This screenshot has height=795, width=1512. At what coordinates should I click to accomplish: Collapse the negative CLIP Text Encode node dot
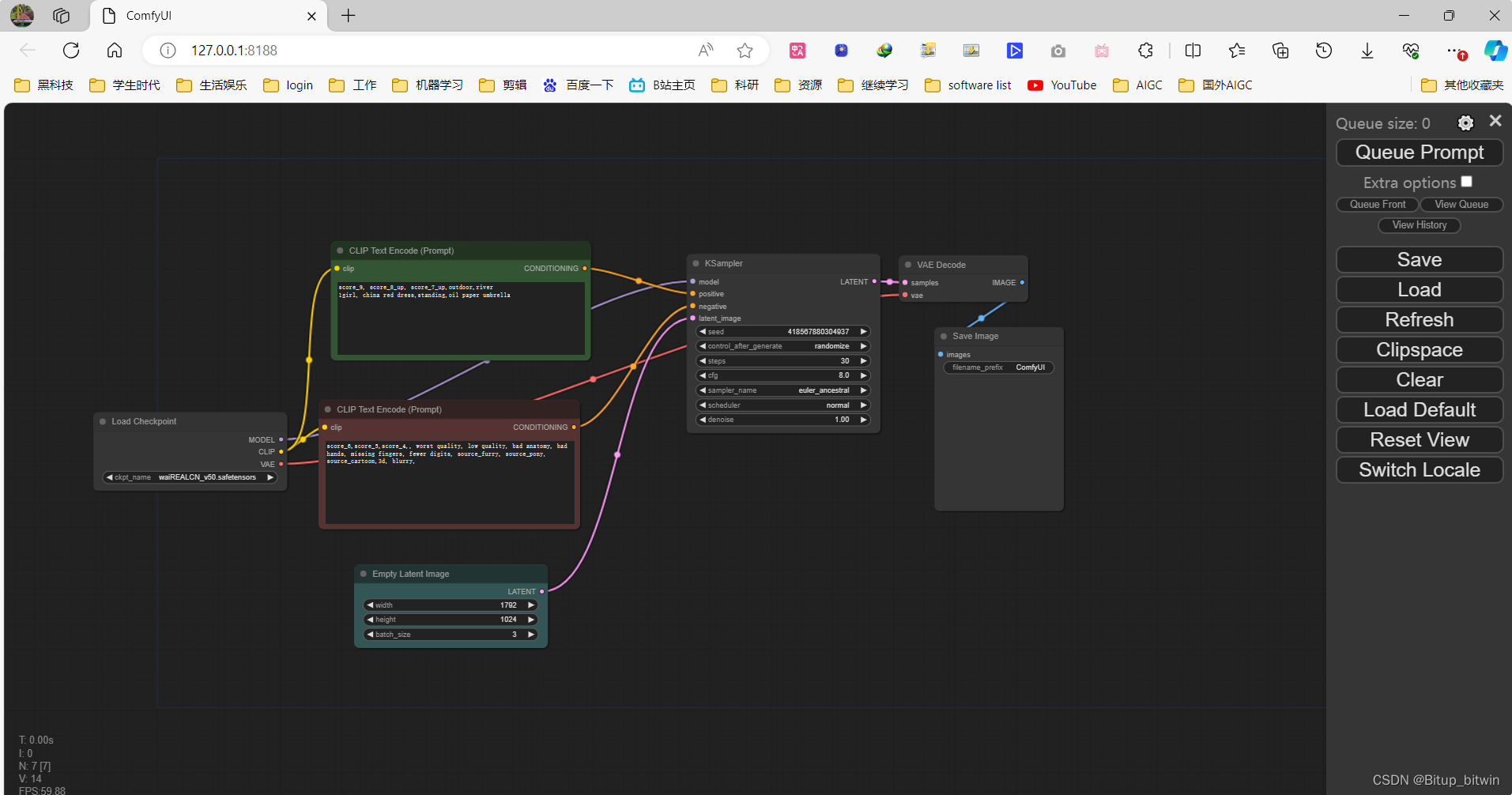pyautogui.click(x=328, y=409)
